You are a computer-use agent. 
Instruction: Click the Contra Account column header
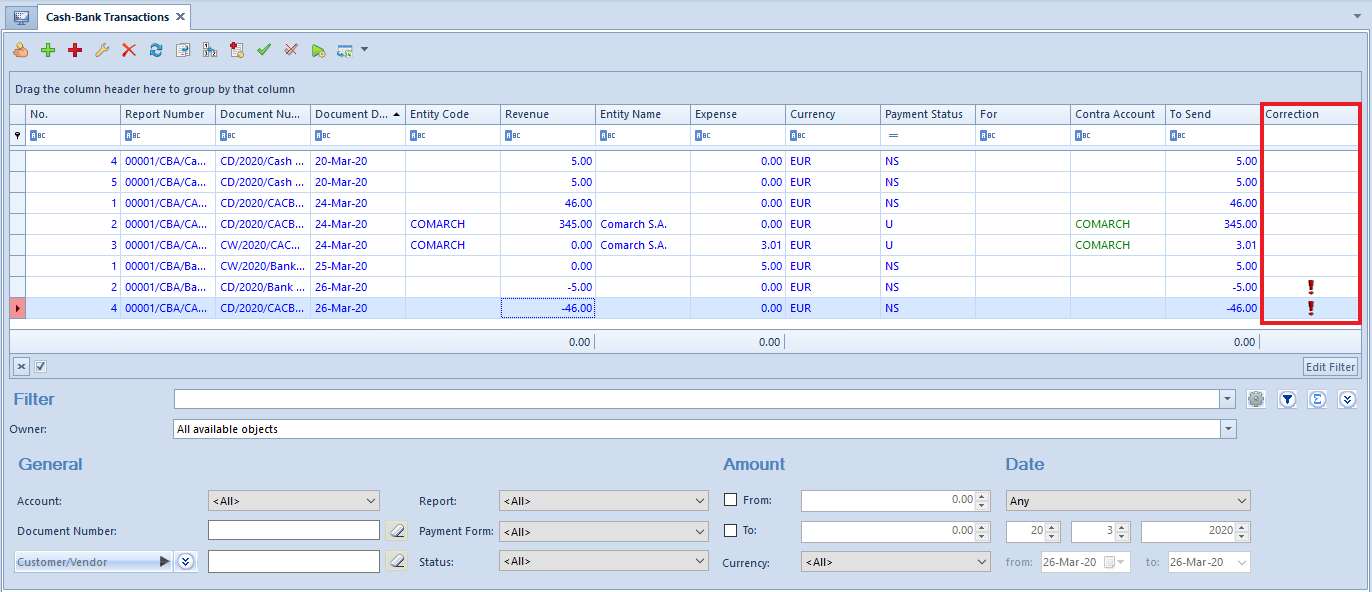[1118, 114]
